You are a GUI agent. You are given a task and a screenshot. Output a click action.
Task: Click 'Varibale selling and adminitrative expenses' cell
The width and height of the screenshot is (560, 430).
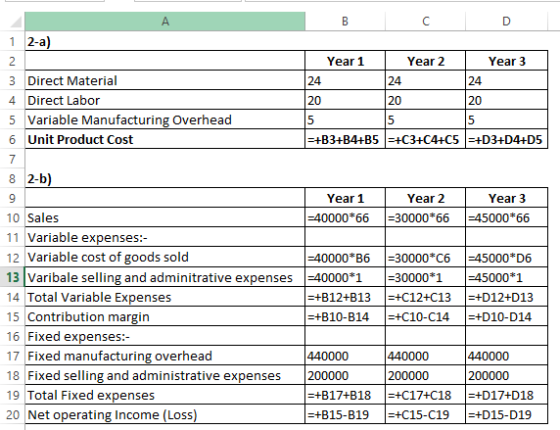pyautogui.click(x=165, y=277)
